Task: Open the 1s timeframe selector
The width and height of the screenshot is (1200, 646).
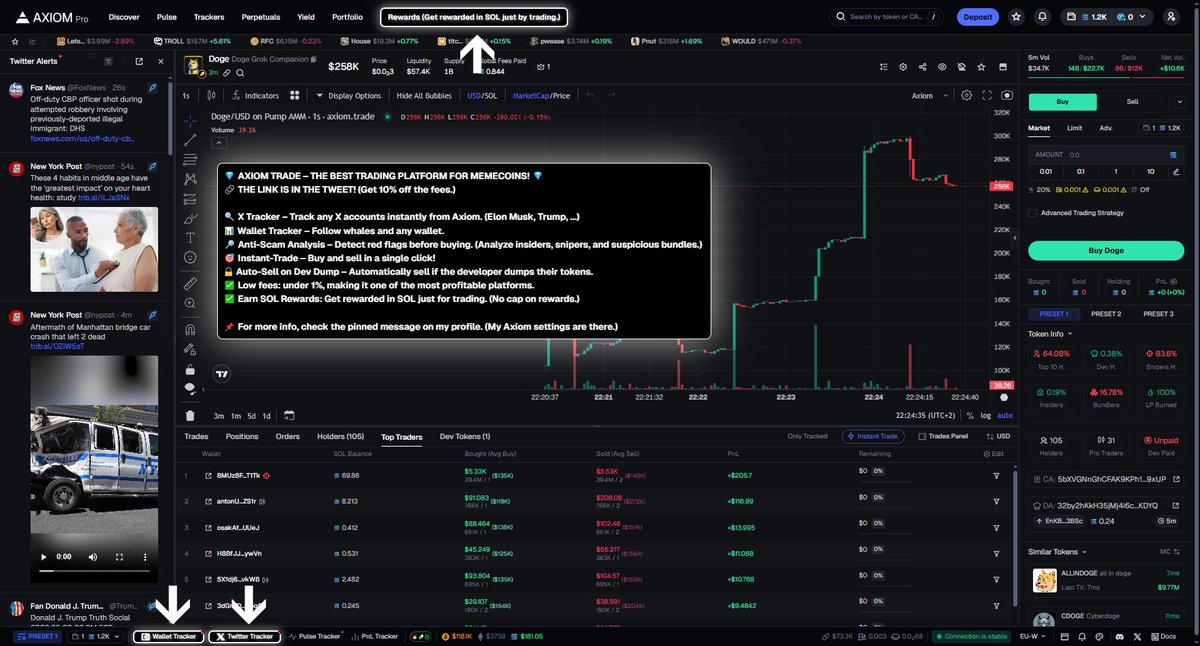Action: point(186,96)
